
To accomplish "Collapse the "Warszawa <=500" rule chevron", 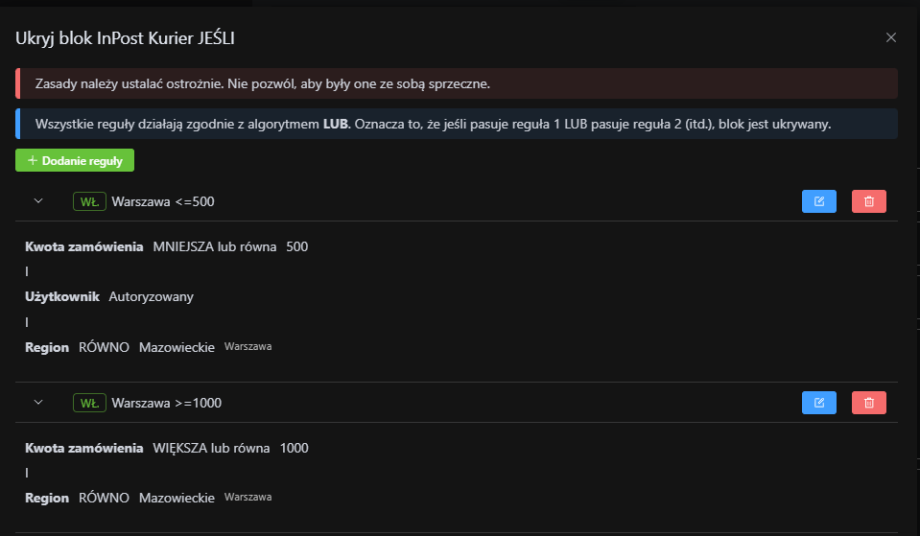I will (x=39, y=202).
